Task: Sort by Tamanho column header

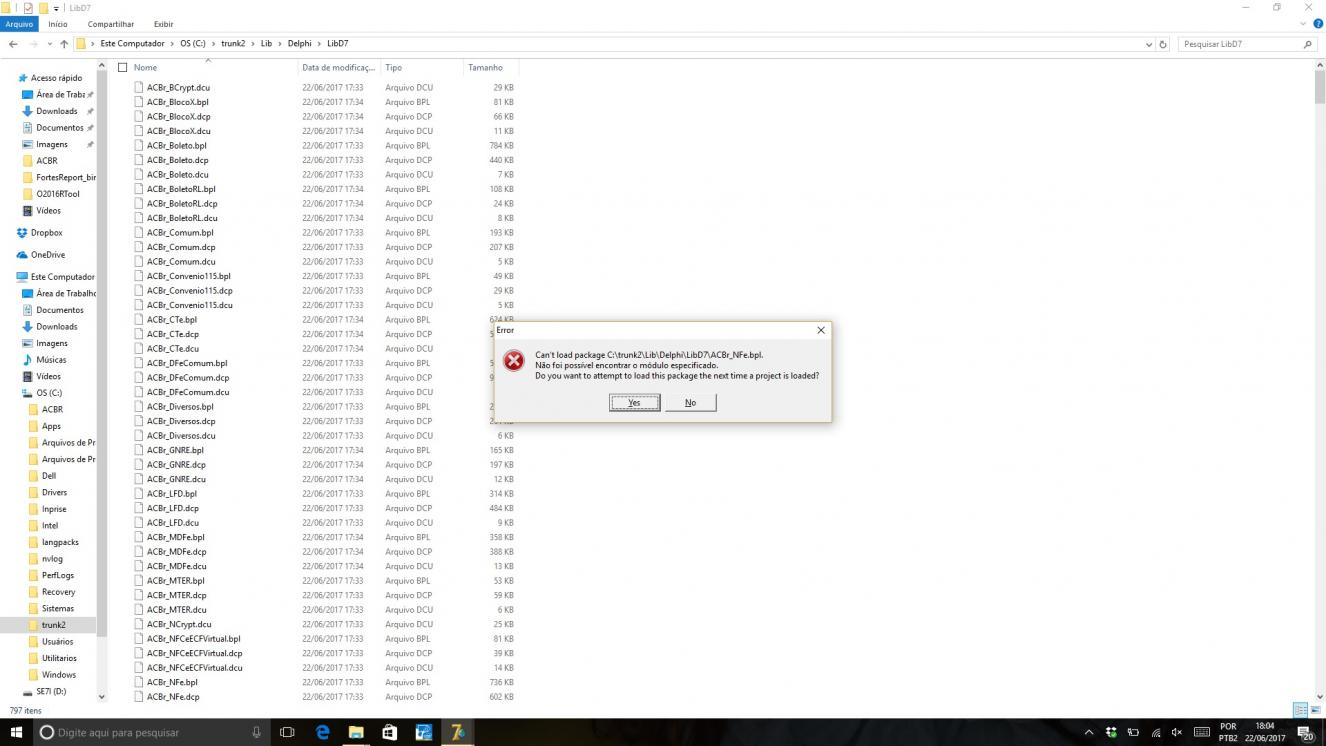Action: click(x=485, y=68)
